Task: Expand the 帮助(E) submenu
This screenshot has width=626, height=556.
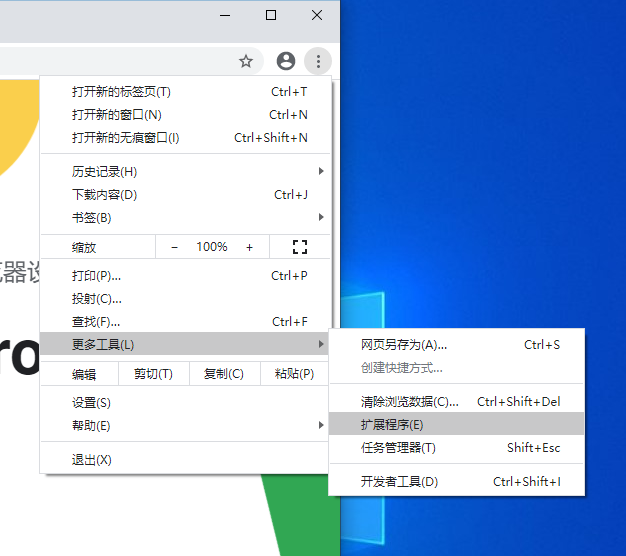Action: pos(184,426)
